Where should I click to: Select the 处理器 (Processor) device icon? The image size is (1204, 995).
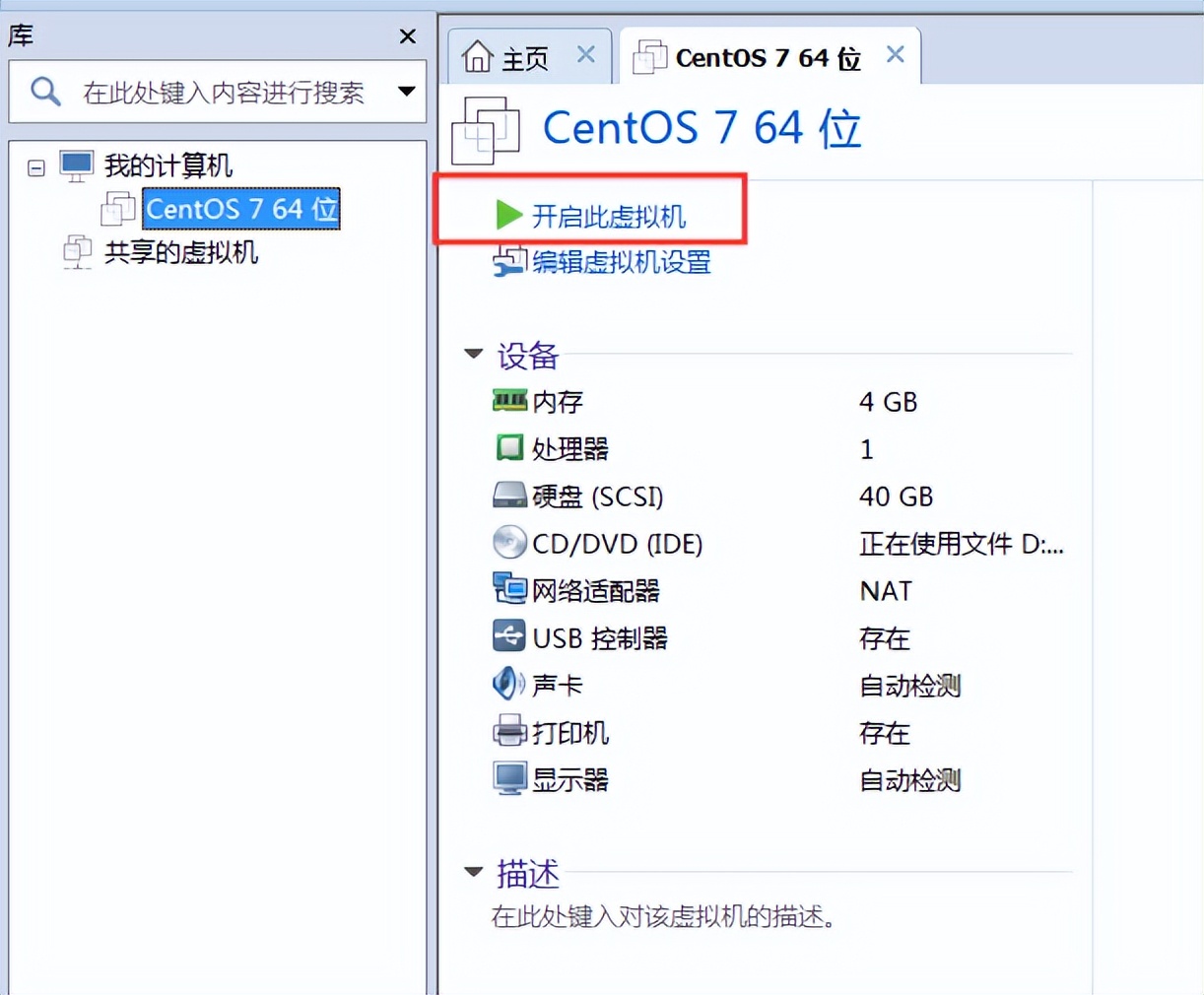coord(509,448)
